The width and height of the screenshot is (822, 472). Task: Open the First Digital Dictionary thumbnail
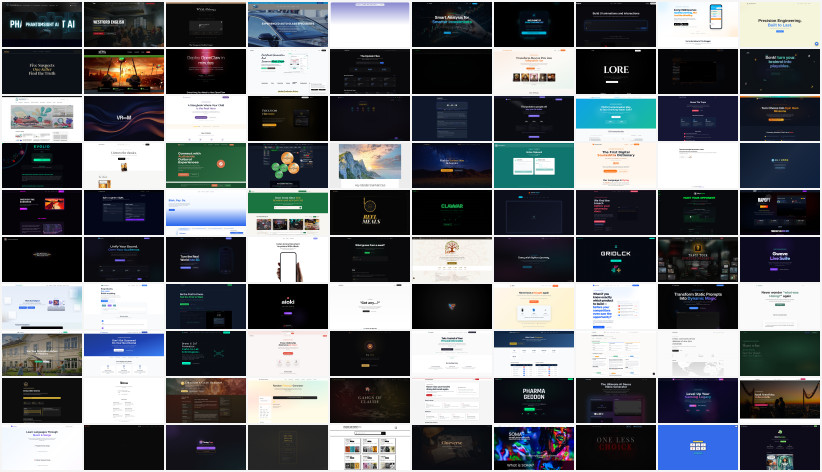tap(616, 166)
